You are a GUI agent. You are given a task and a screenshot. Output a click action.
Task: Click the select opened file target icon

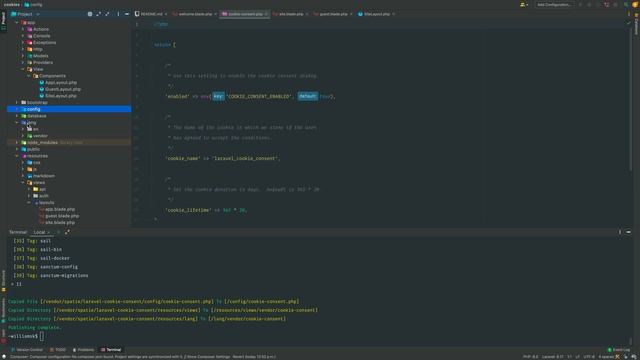click(90, 14)
